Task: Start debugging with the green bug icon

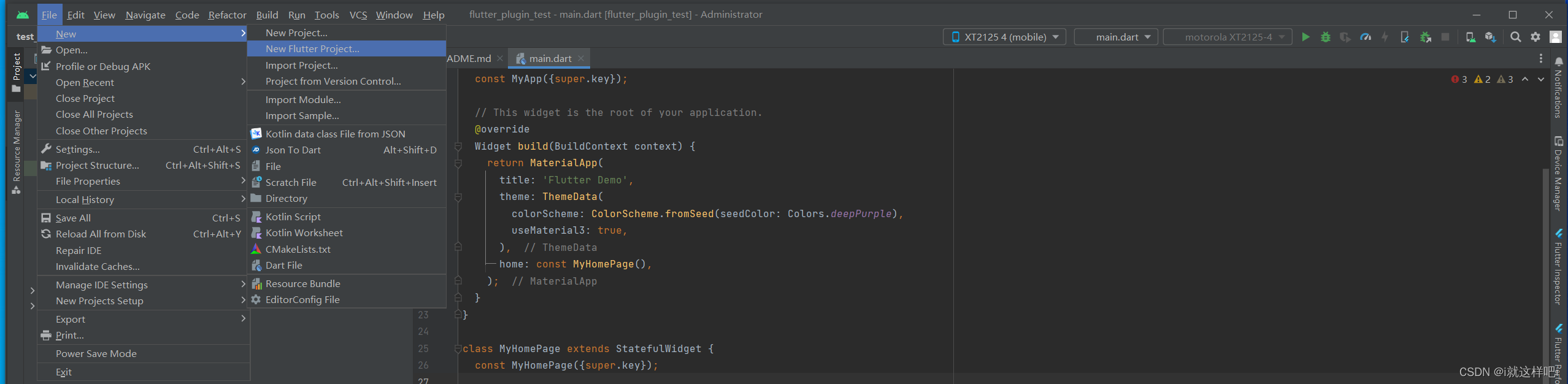Action: (1326, 37)
